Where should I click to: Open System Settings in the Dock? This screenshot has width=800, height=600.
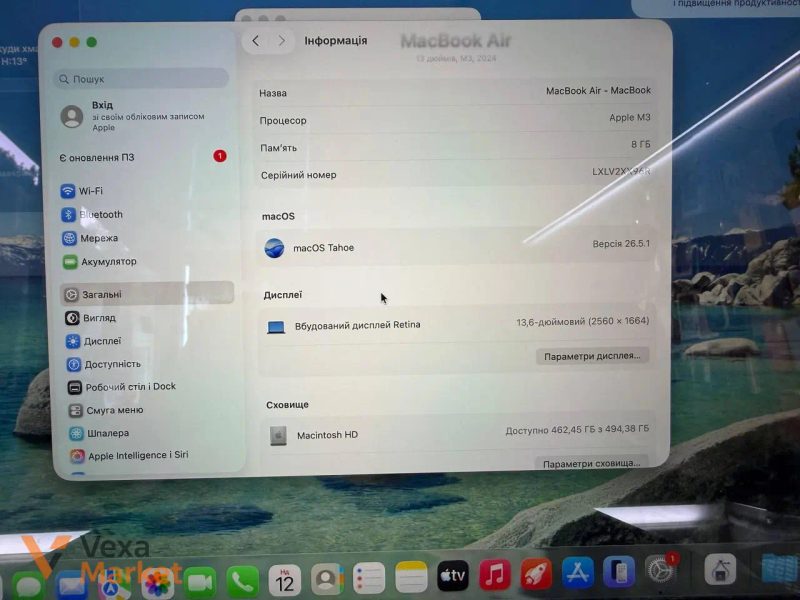click(x=660, y=569)
